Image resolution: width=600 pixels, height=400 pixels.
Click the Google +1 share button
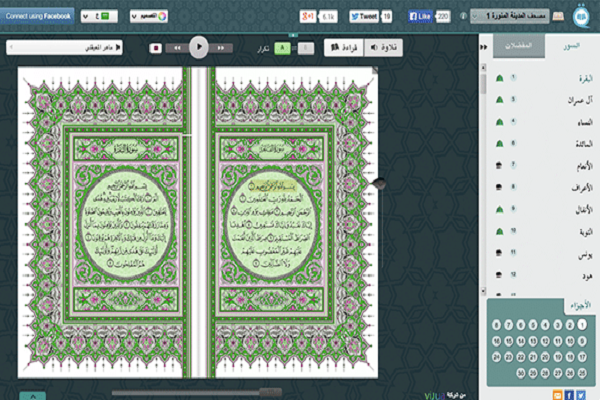tap(309, 17)
